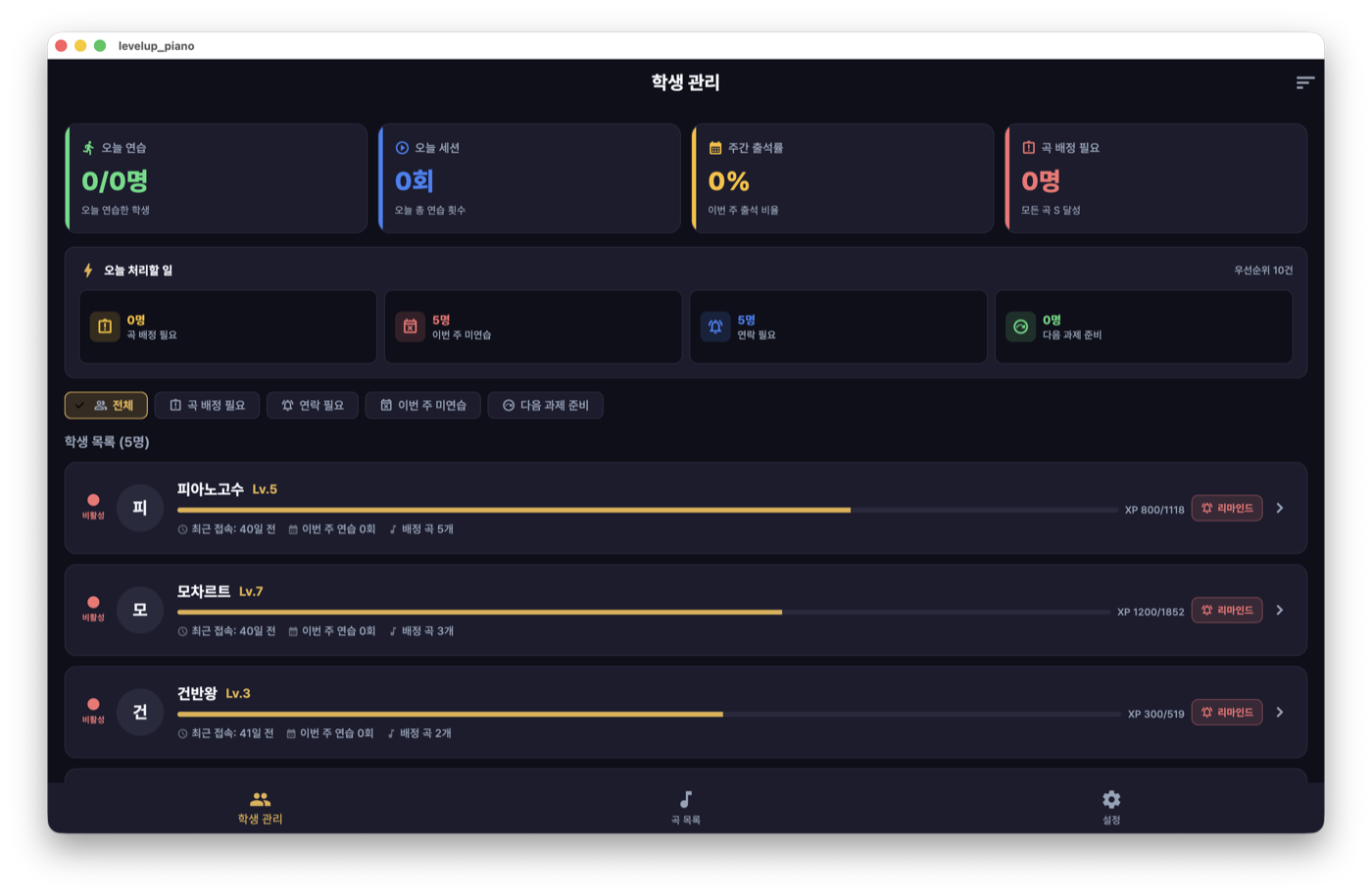Click the blue alarm 연락 필요 icon
The width and height of the screenshot is (1372, 896).
(x=715, y=326)
